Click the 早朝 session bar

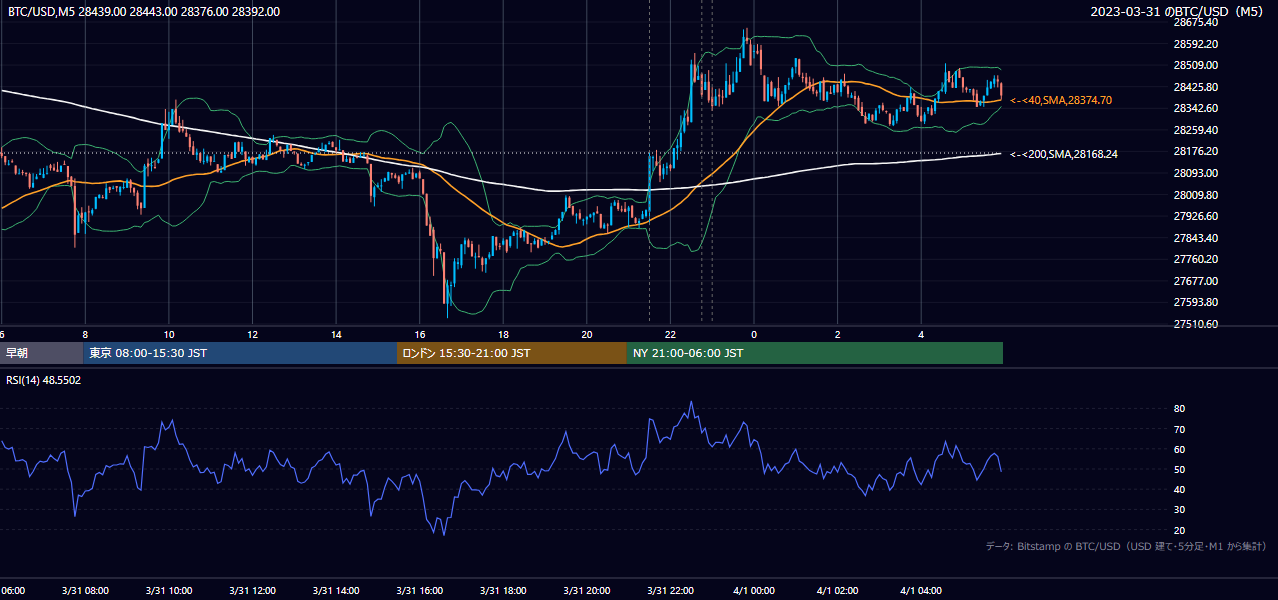[41, 353]
